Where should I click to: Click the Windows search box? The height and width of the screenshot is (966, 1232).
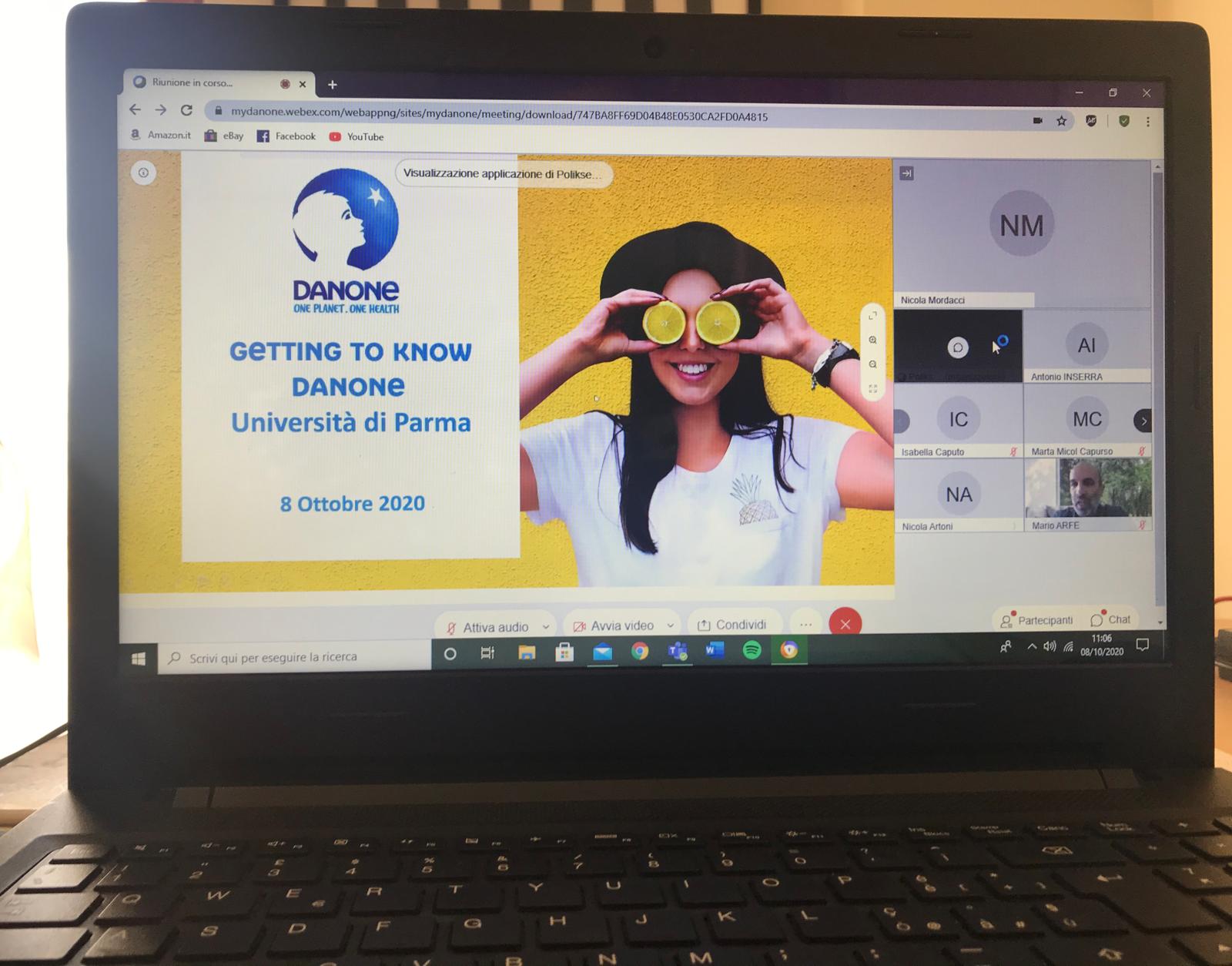point(295,658)
